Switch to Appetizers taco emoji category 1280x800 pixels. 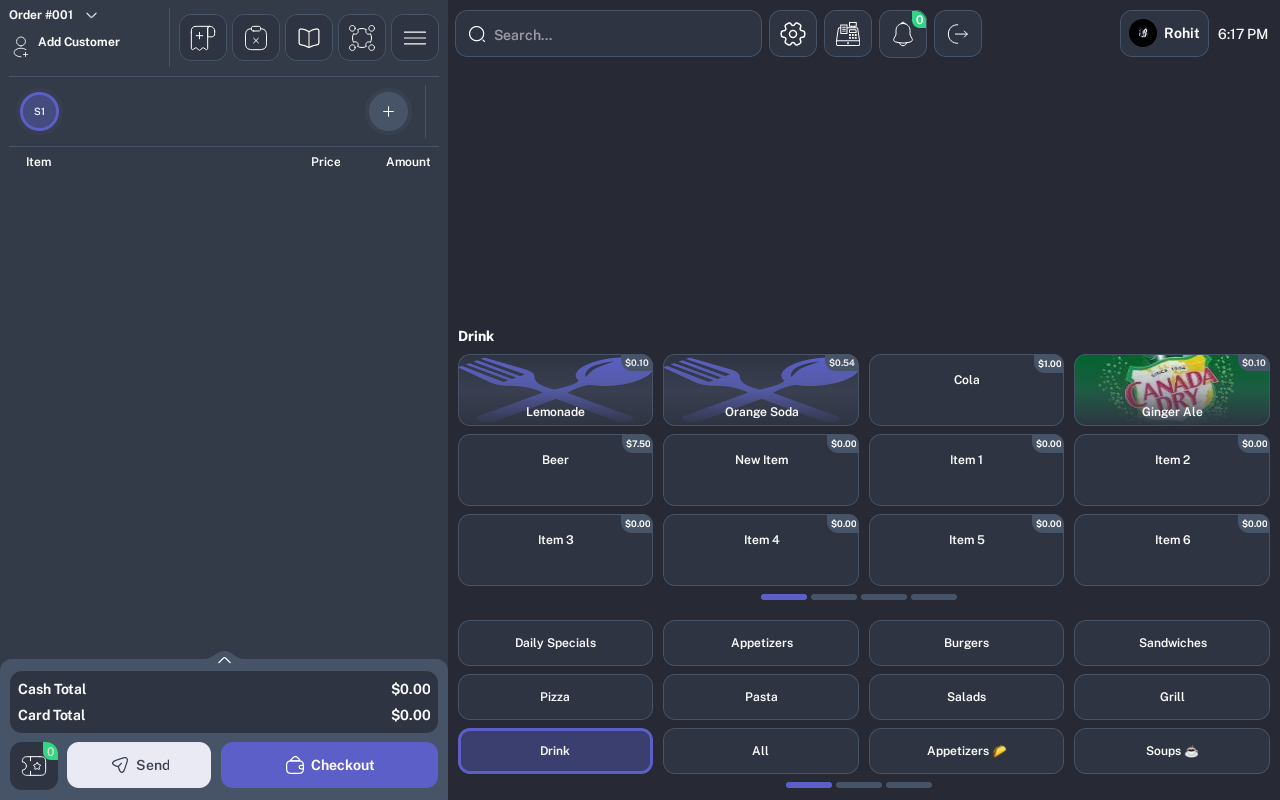click(x=966, y=751)
